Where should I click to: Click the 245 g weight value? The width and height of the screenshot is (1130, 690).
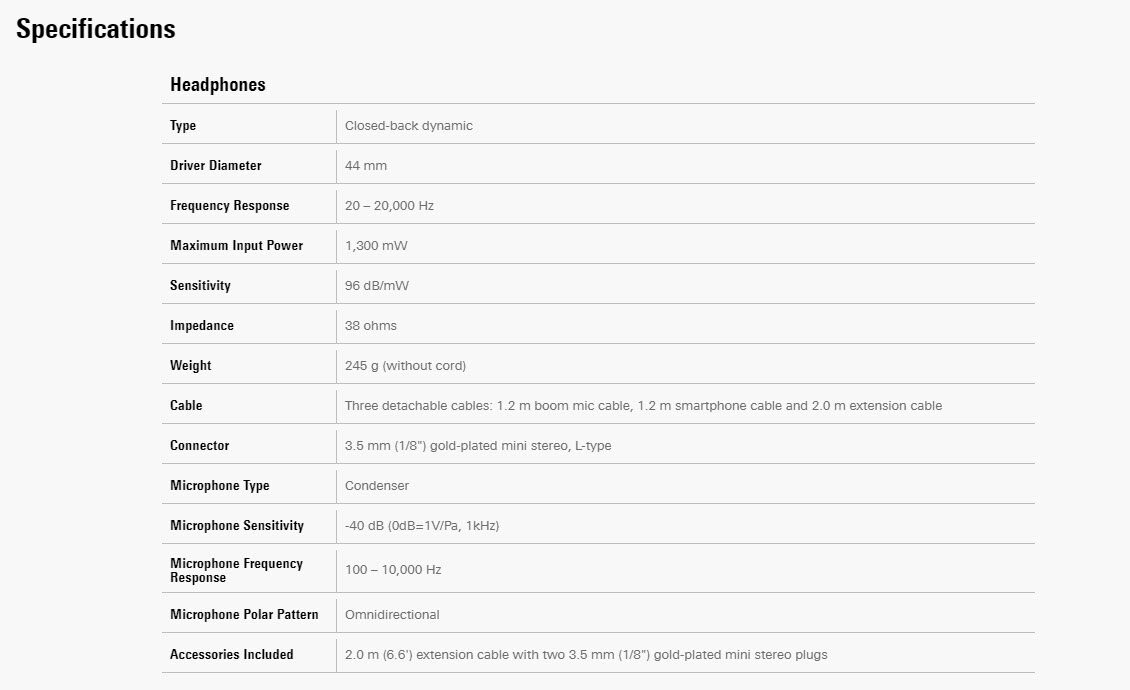coord(405,366)
